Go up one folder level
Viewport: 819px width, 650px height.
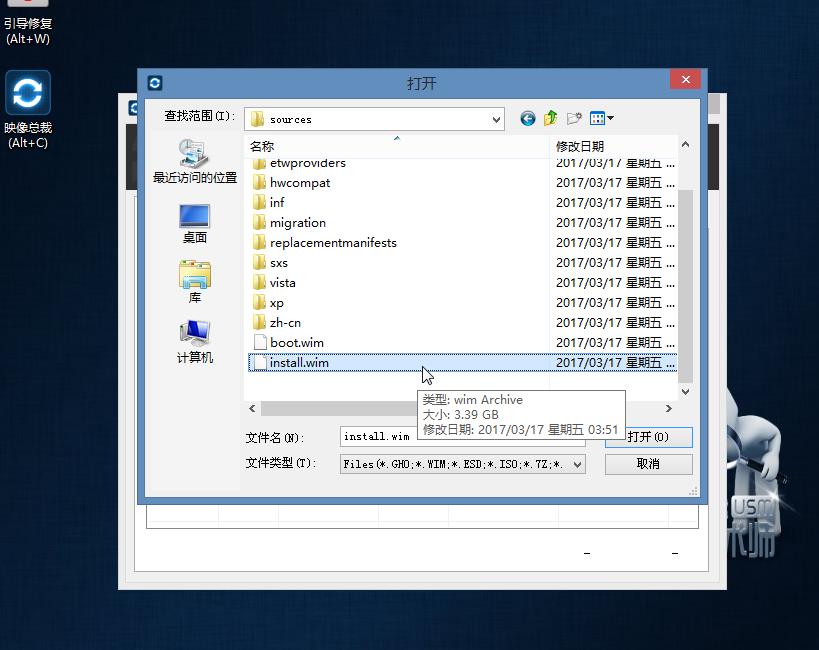pos(551,119)
